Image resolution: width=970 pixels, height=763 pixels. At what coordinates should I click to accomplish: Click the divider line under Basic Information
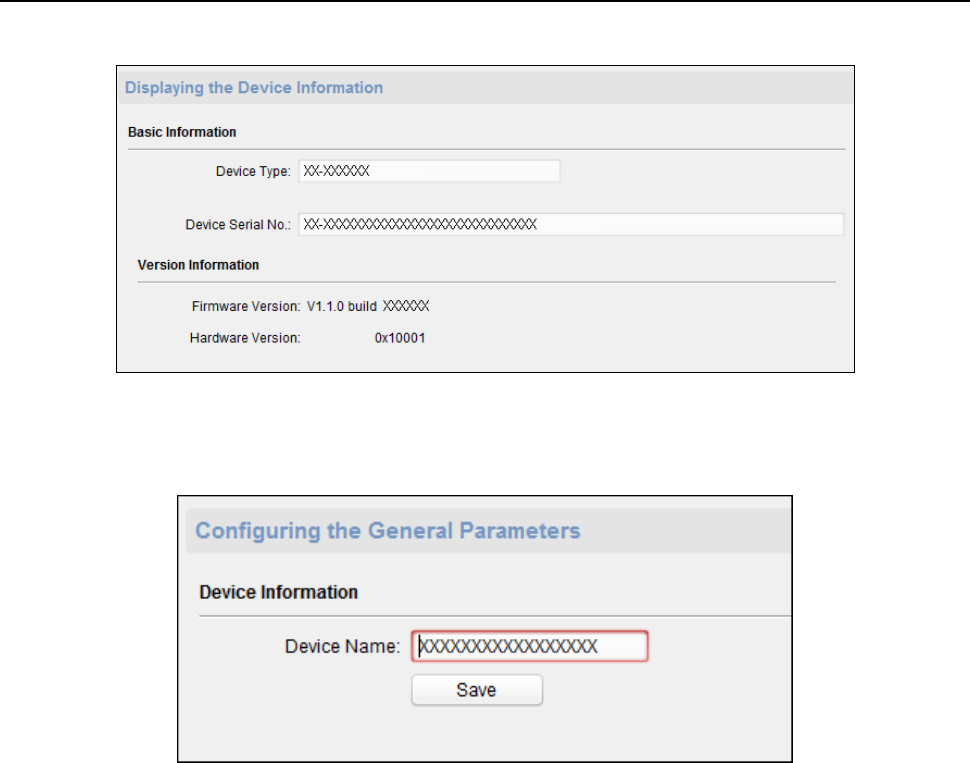click(x=486, y=149)
